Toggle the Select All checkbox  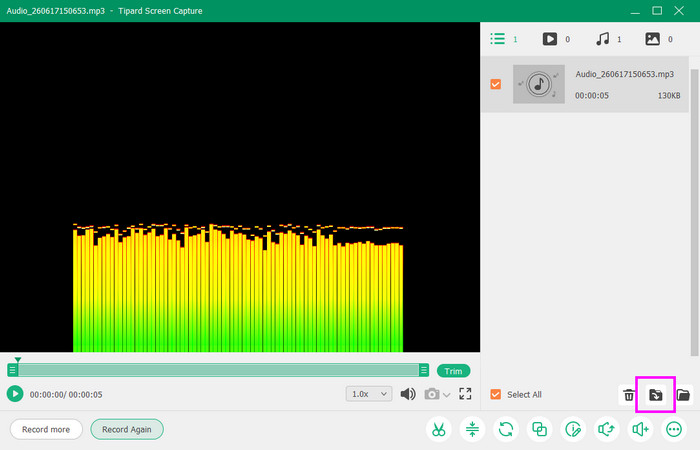pyautogui.click(x=496, y=394)
